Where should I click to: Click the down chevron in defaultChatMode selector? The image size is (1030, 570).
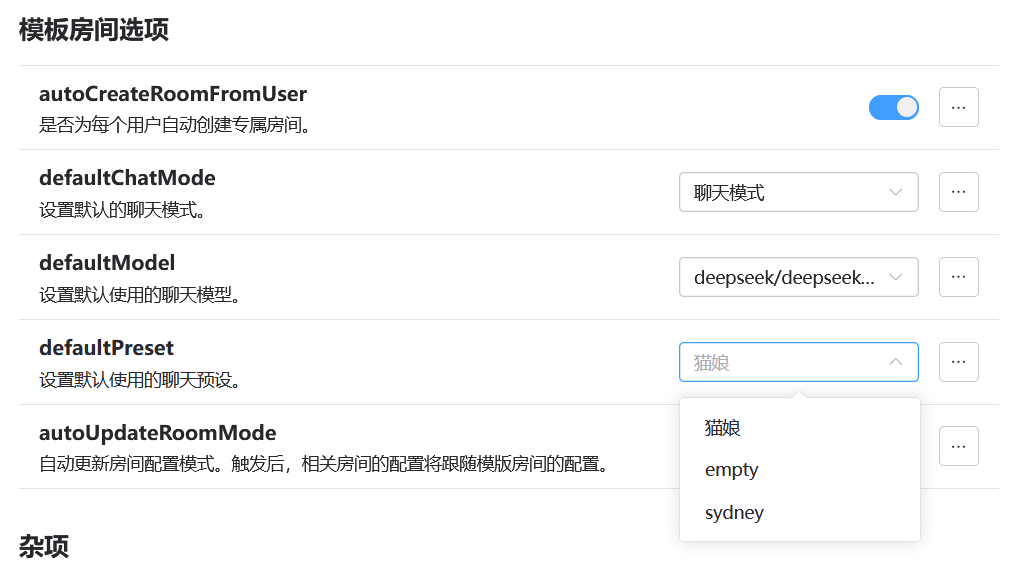click(896, 192)
